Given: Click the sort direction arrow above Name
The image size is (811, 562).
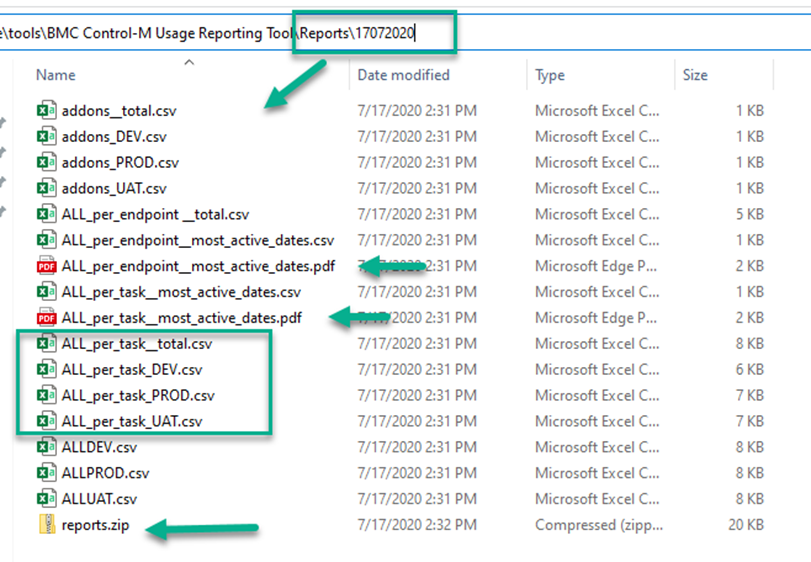Looking at the screenshot, I should (x=189, y=63).
